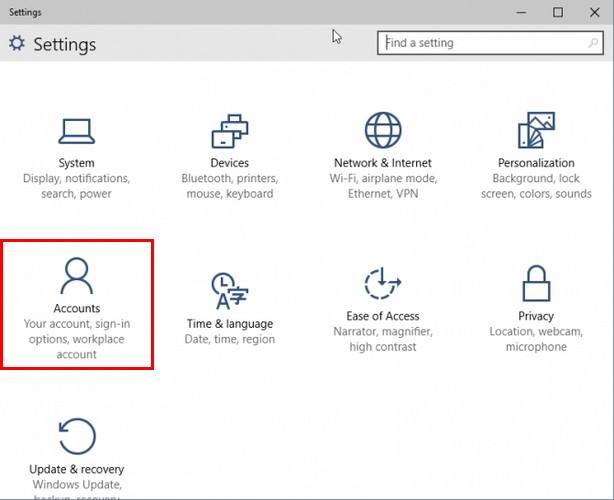Image resolution: width=614 pixels, height=500 pixels.
Task: Click the 'Windows Update,' description text
Action: tap(77, 485)
